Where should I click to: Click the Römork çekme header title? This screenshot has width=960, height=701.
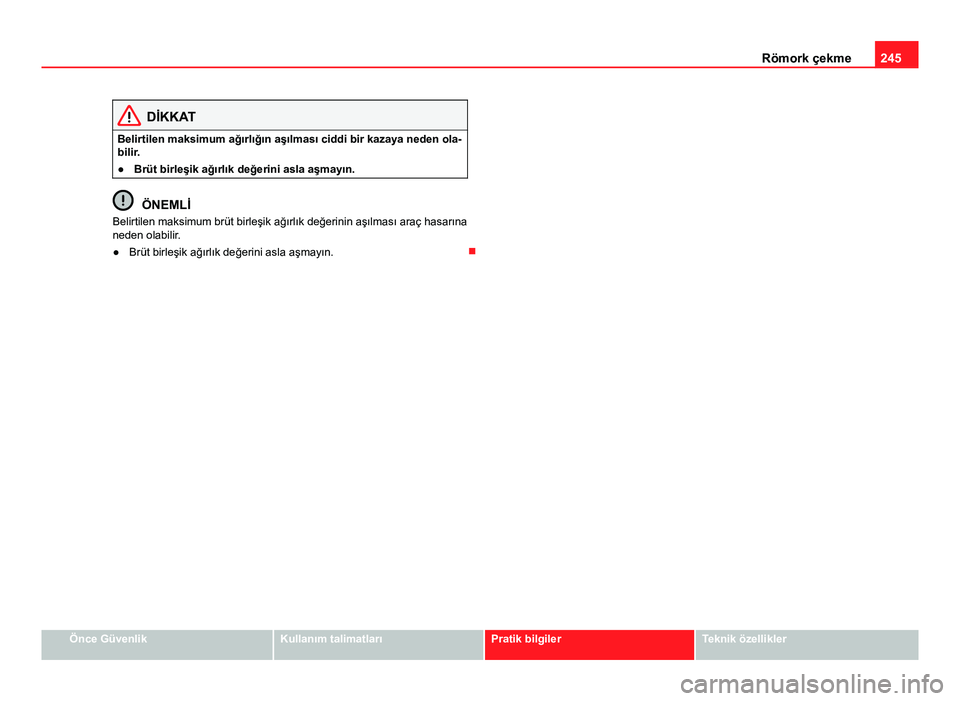(x=806, y=58)
